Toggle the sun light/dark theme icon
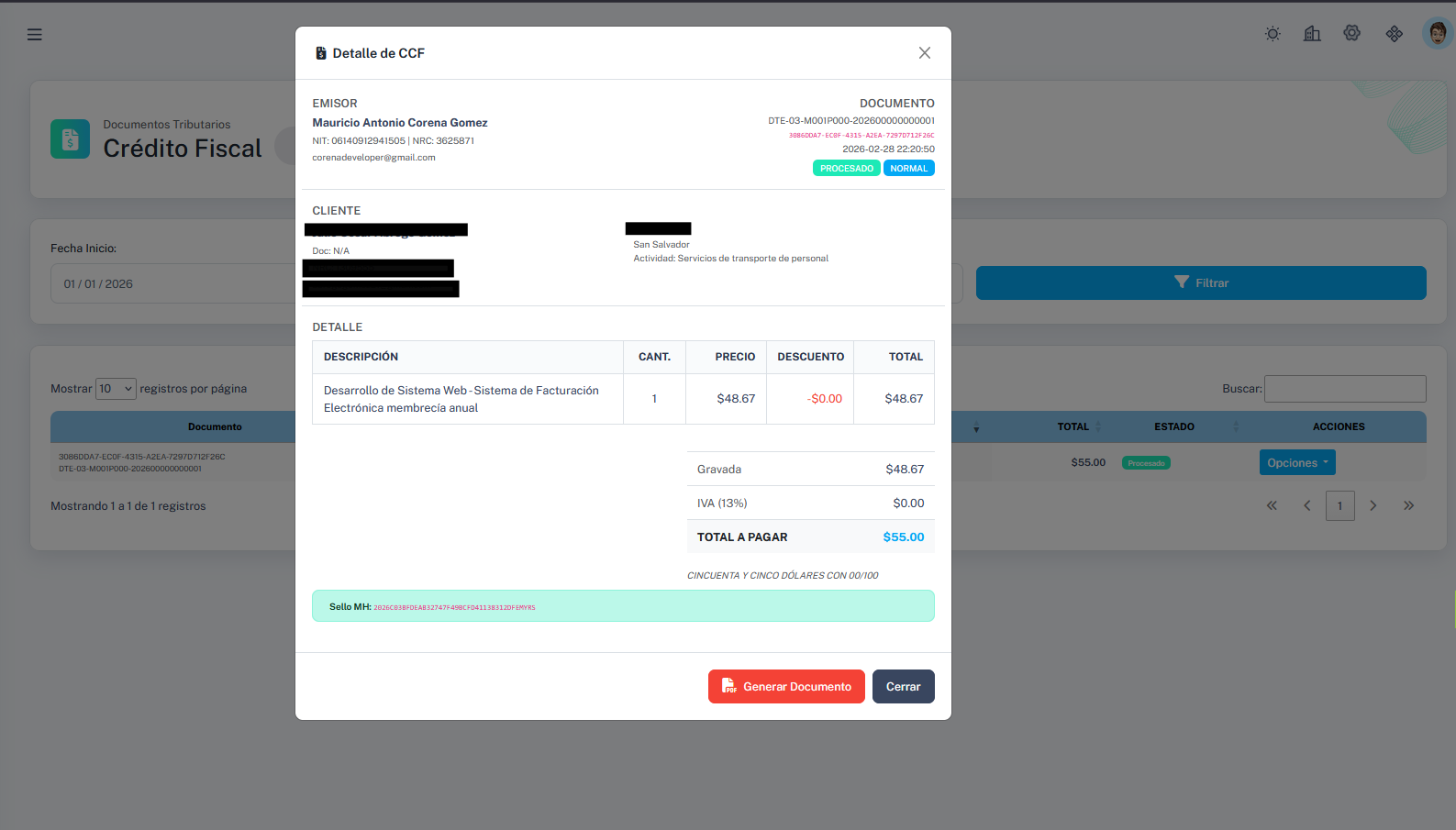Viewport: 1456px width, 830px height. click(1273, 34)
